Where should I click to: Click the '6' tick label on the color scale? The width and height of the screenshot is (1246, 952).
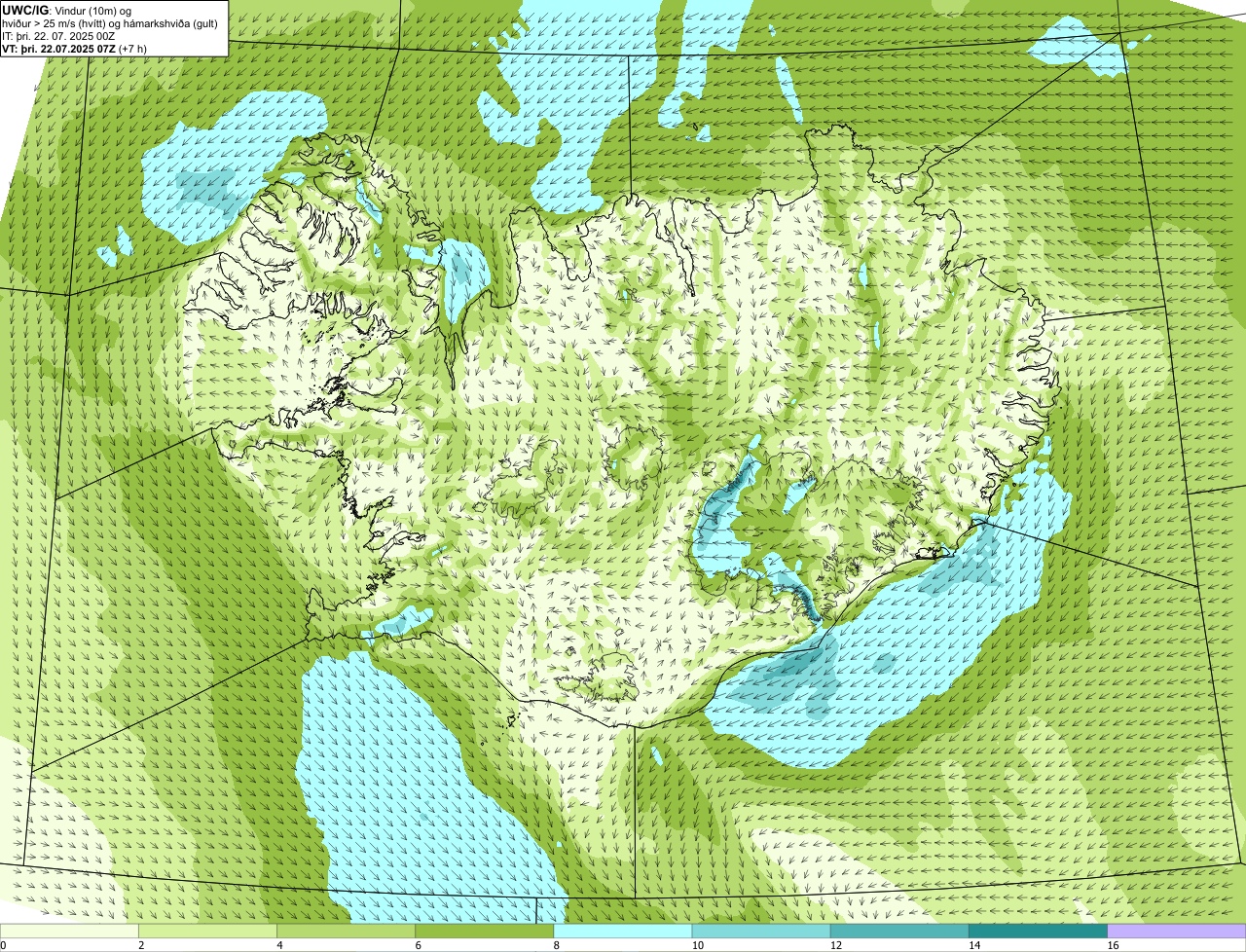pyautogui.click(x=418, y=945)
